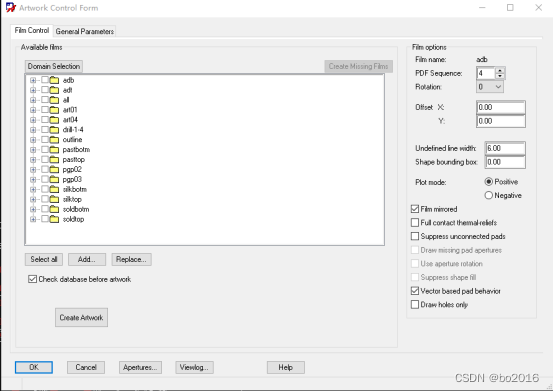Click the drill-1-4 folder icon
Image resolution: width=554 pixels, height=392 pixels.
click(x=54, y=130)
